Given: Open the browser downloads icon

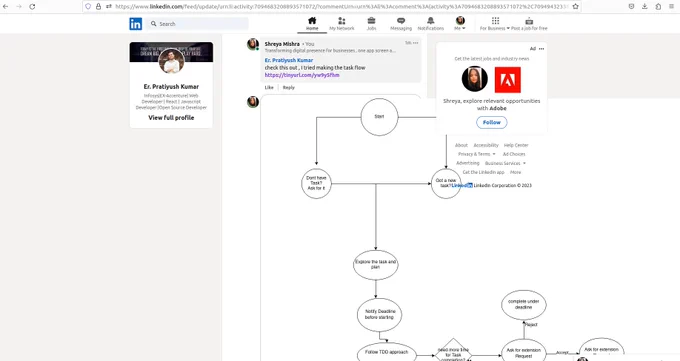Looking at the screenshot, I should click(645, 7).
